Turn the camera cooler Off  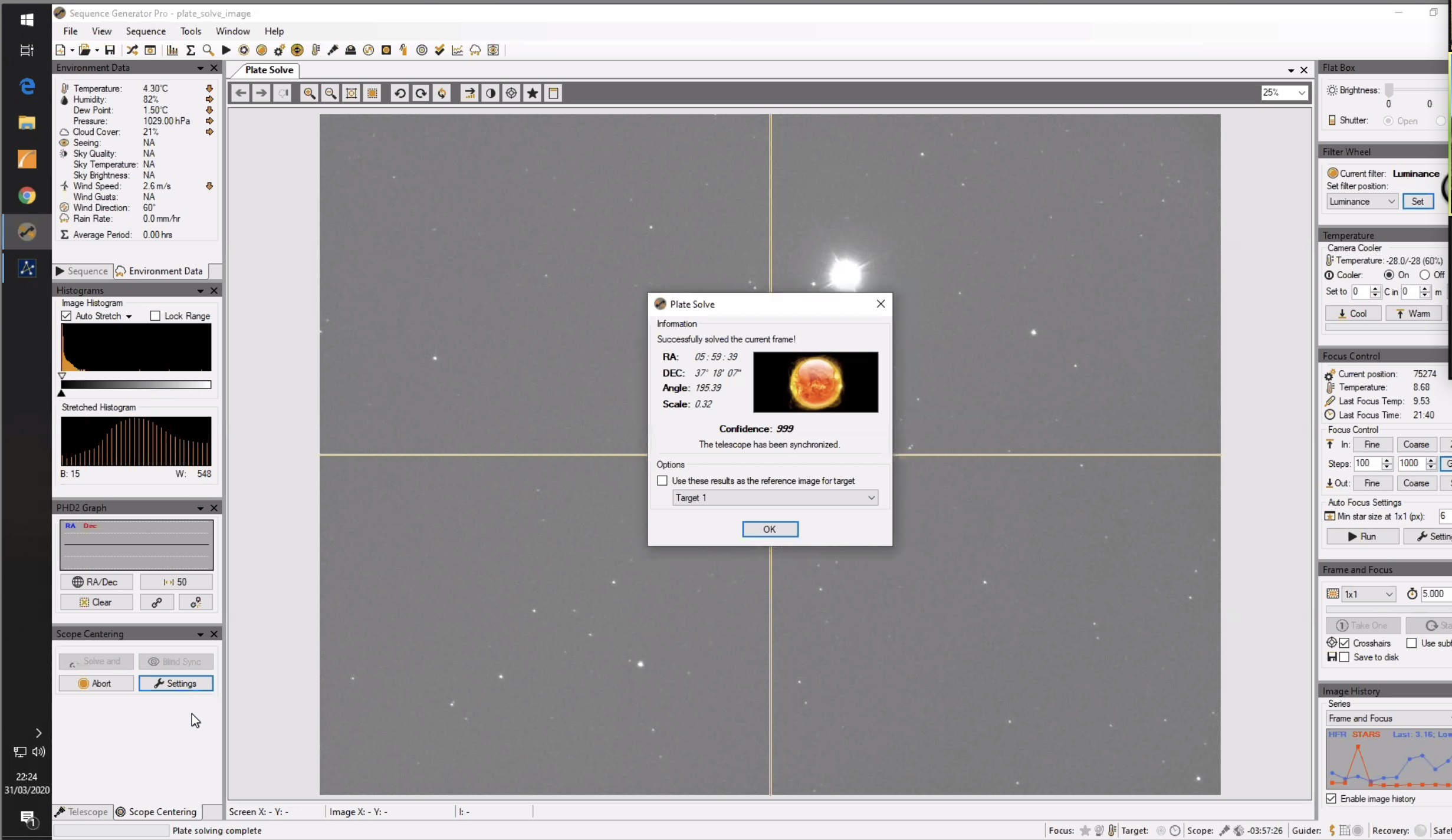(1425, 275)
